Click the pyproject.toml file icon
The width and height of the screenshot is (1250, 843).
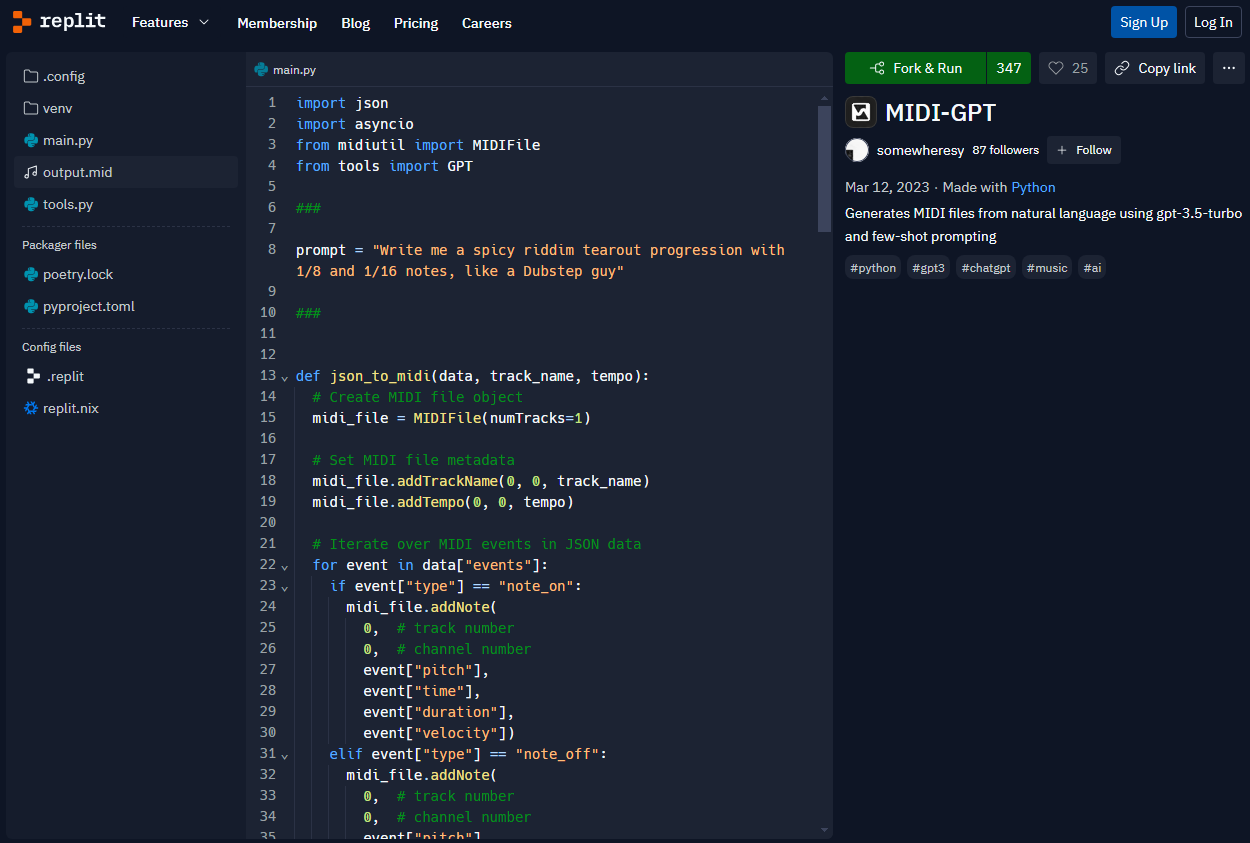[x=31, y=306]
